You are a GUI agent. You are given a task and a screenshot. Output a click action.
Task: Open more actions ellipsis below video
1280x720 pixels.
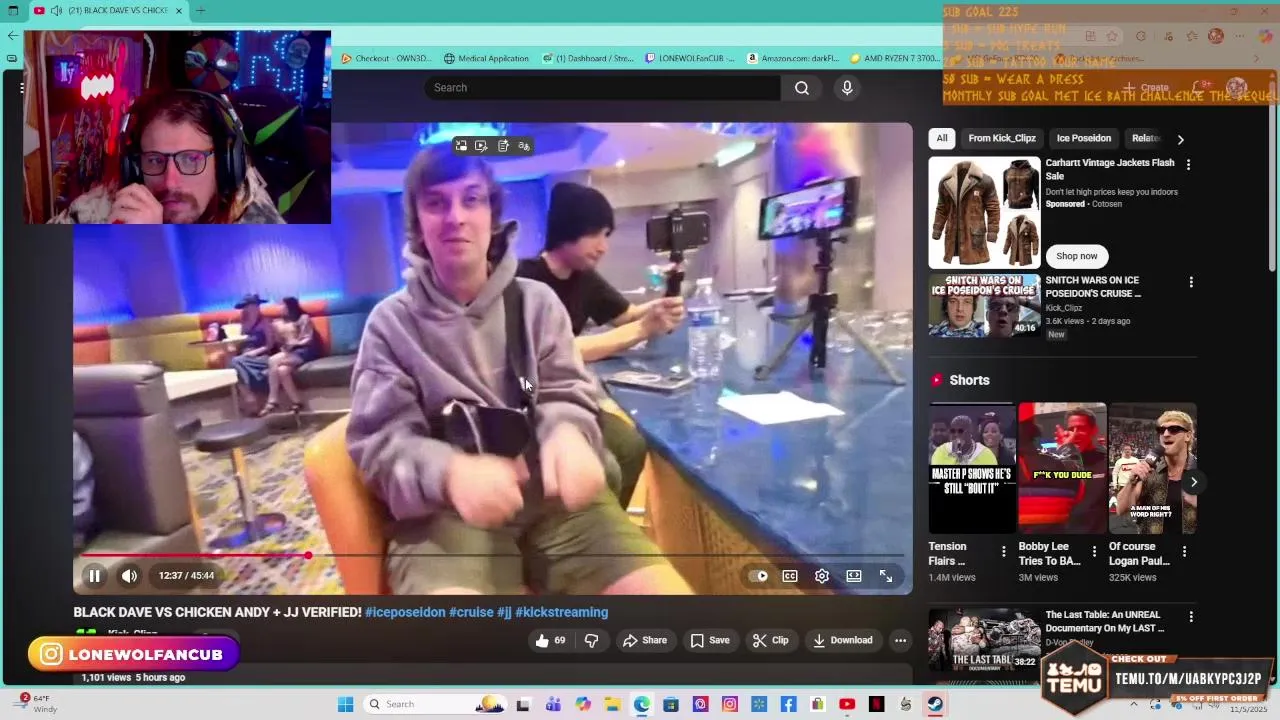tap(900, 640)
